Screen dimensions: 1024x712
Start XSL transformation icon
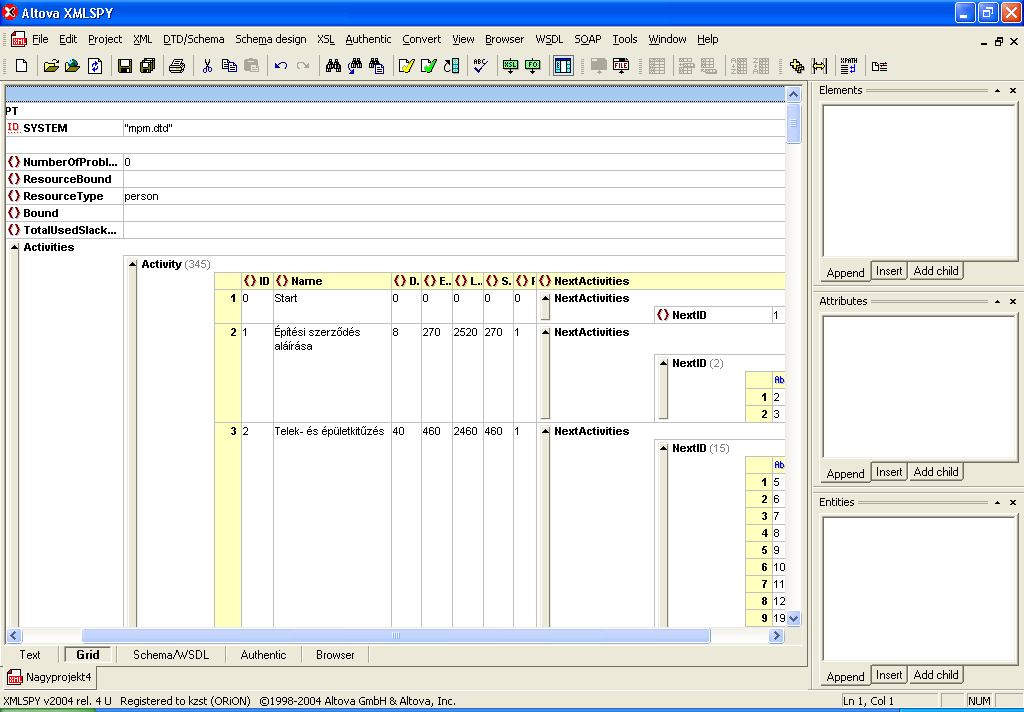pos(510,66)
